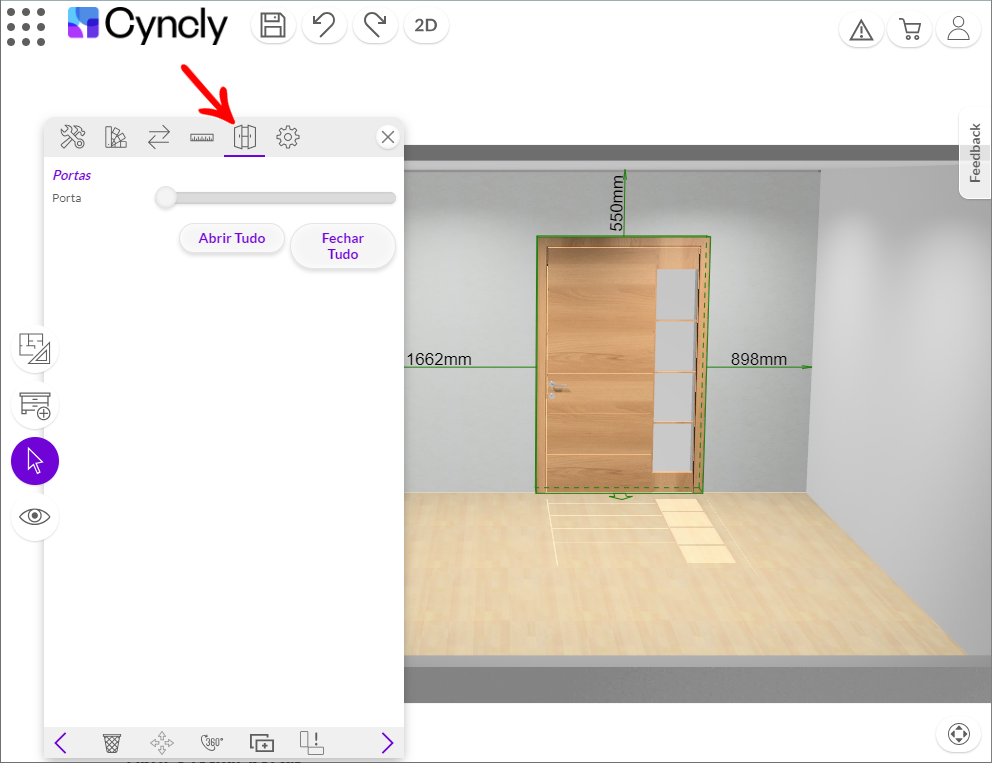Click the door handle on the model
The width and height of the screenshot is (1001, 779).
point(557,388)
